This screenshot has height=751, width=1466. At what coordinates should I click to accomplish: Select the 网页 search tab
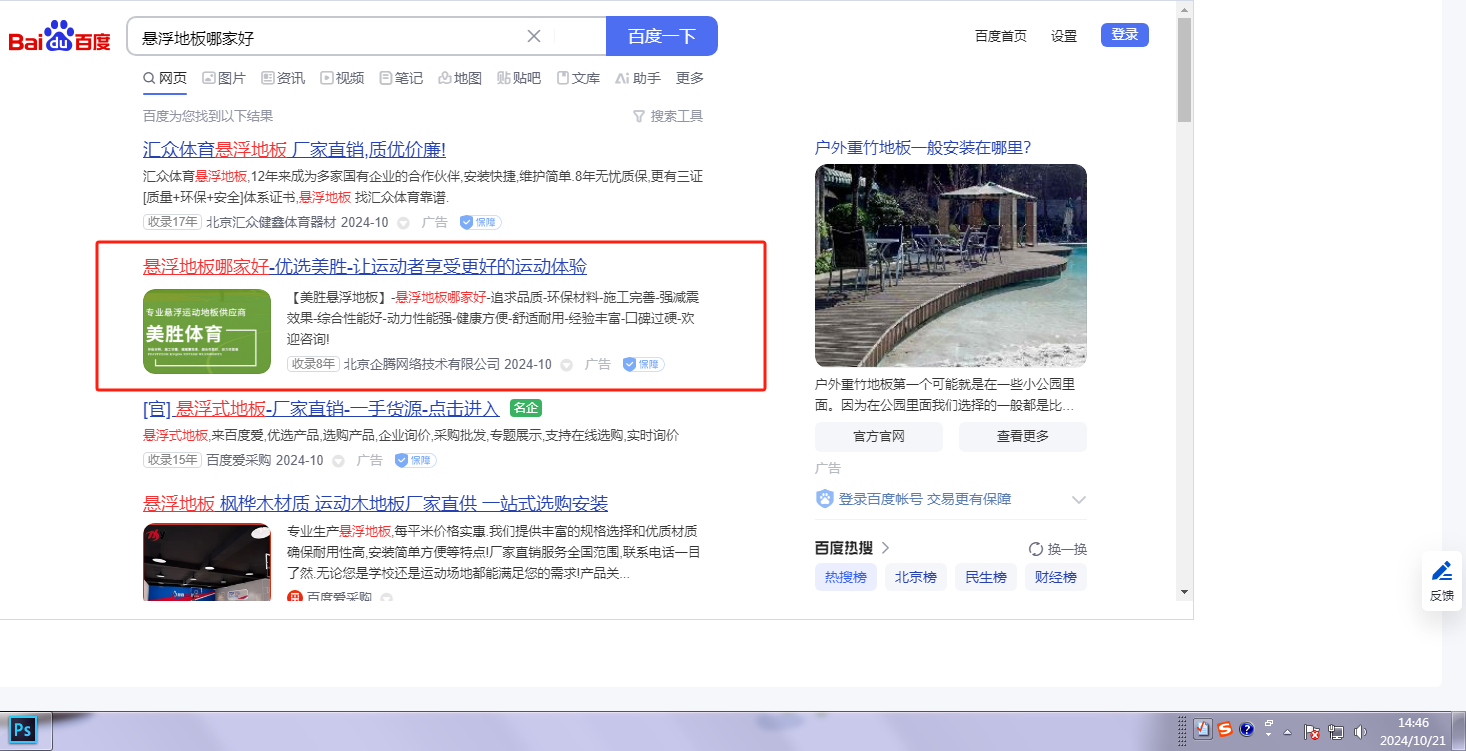coord(165,78)
